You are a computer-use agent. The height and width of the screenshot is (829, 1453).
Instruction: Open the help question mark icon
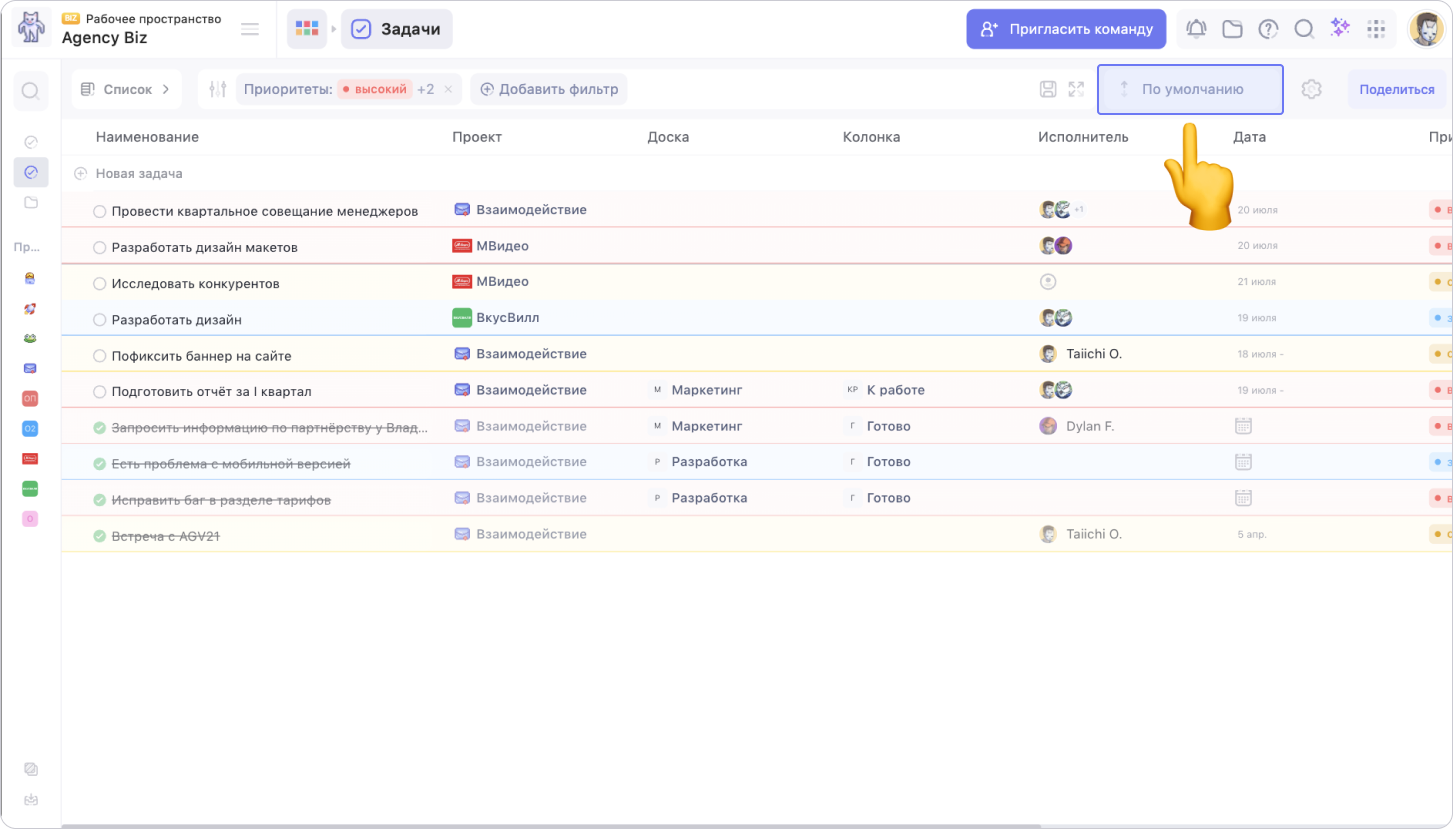click(x=1268, y=29)
